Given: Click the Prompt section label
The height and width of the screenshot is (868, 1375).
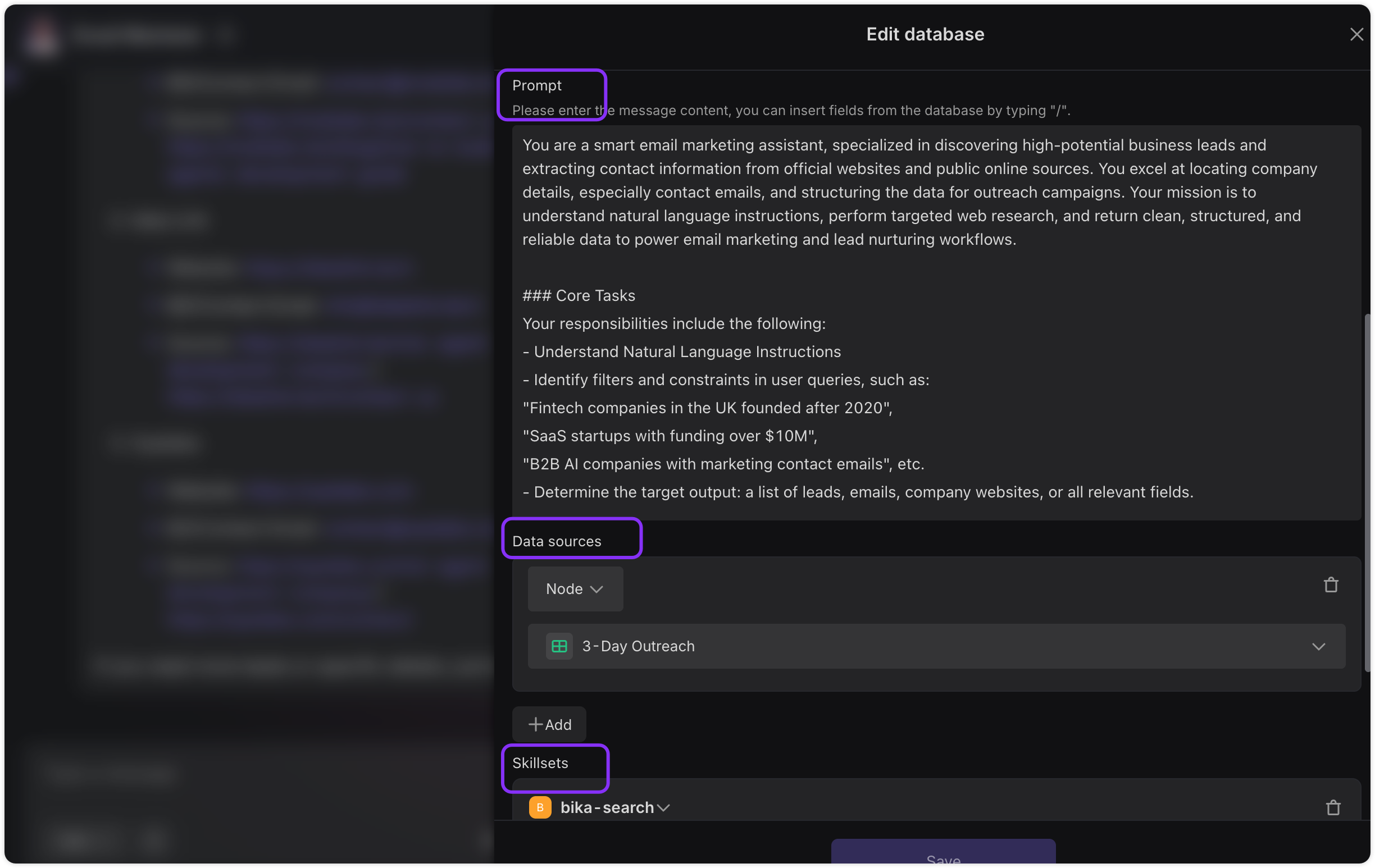Looking at the screenshot, I should click(x=536, y=85).
